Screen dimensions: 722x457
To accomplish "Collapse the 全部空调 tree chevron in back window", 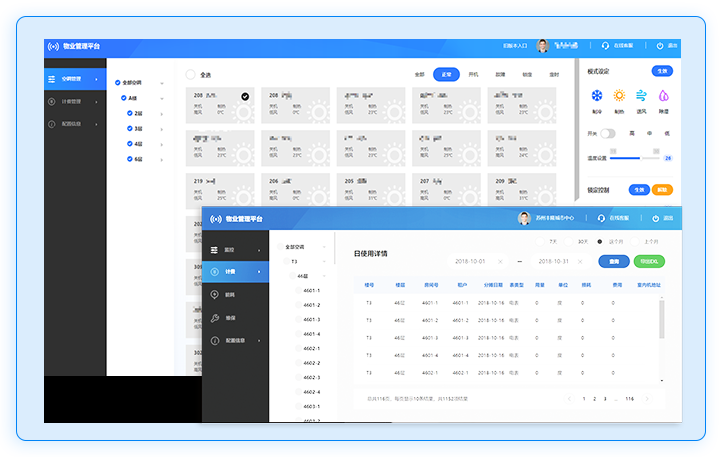I will tap(161, 82).
